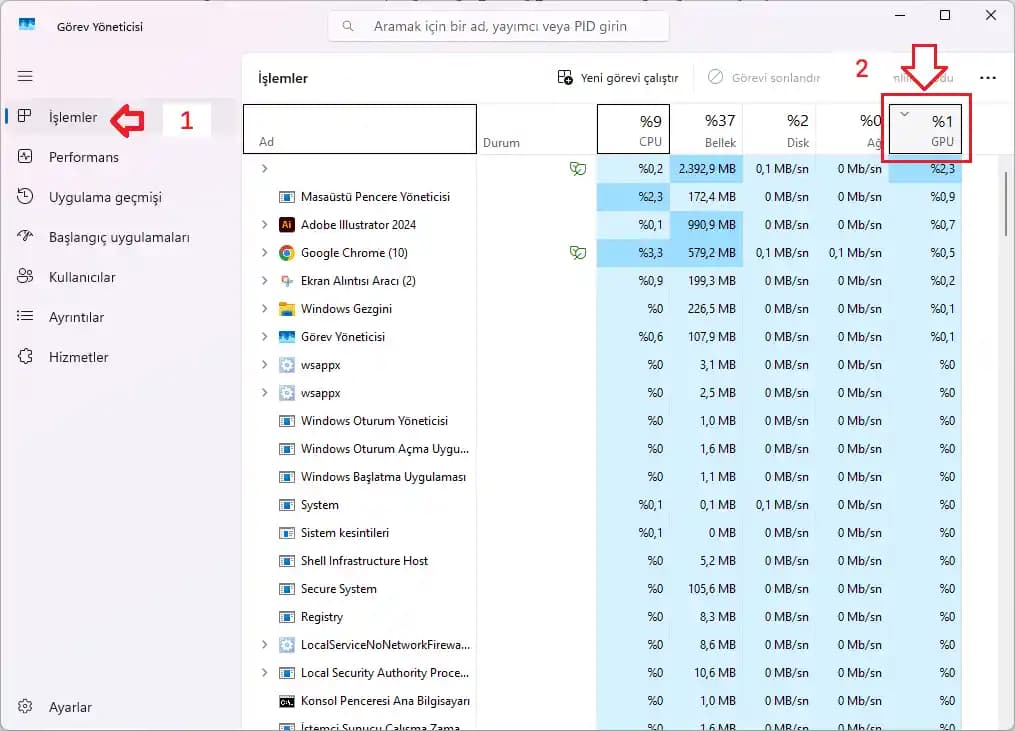Viewport: 1015px width, 731px height.
Task: Expand Windows Gezgini process
Action: pyautogui.click(x=264, y=309)
